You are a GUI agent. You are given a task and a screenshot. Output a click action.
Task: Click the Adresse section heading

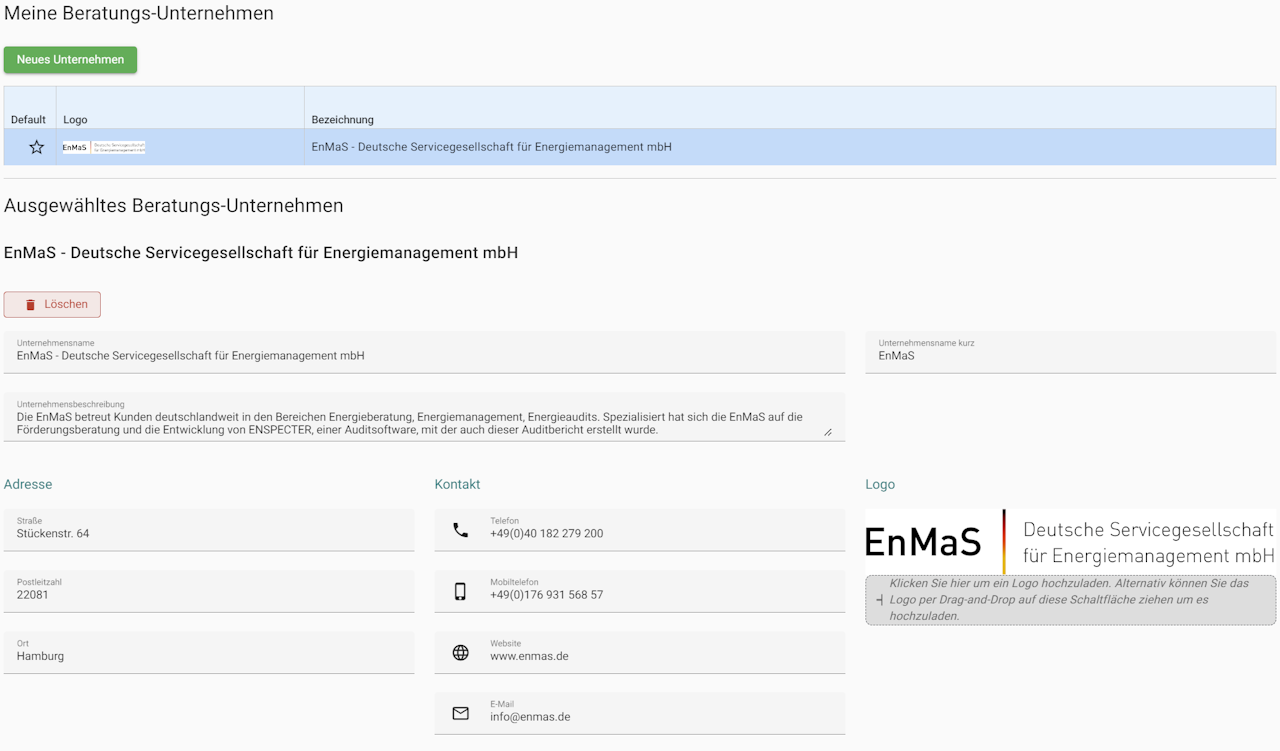(28, 484)
